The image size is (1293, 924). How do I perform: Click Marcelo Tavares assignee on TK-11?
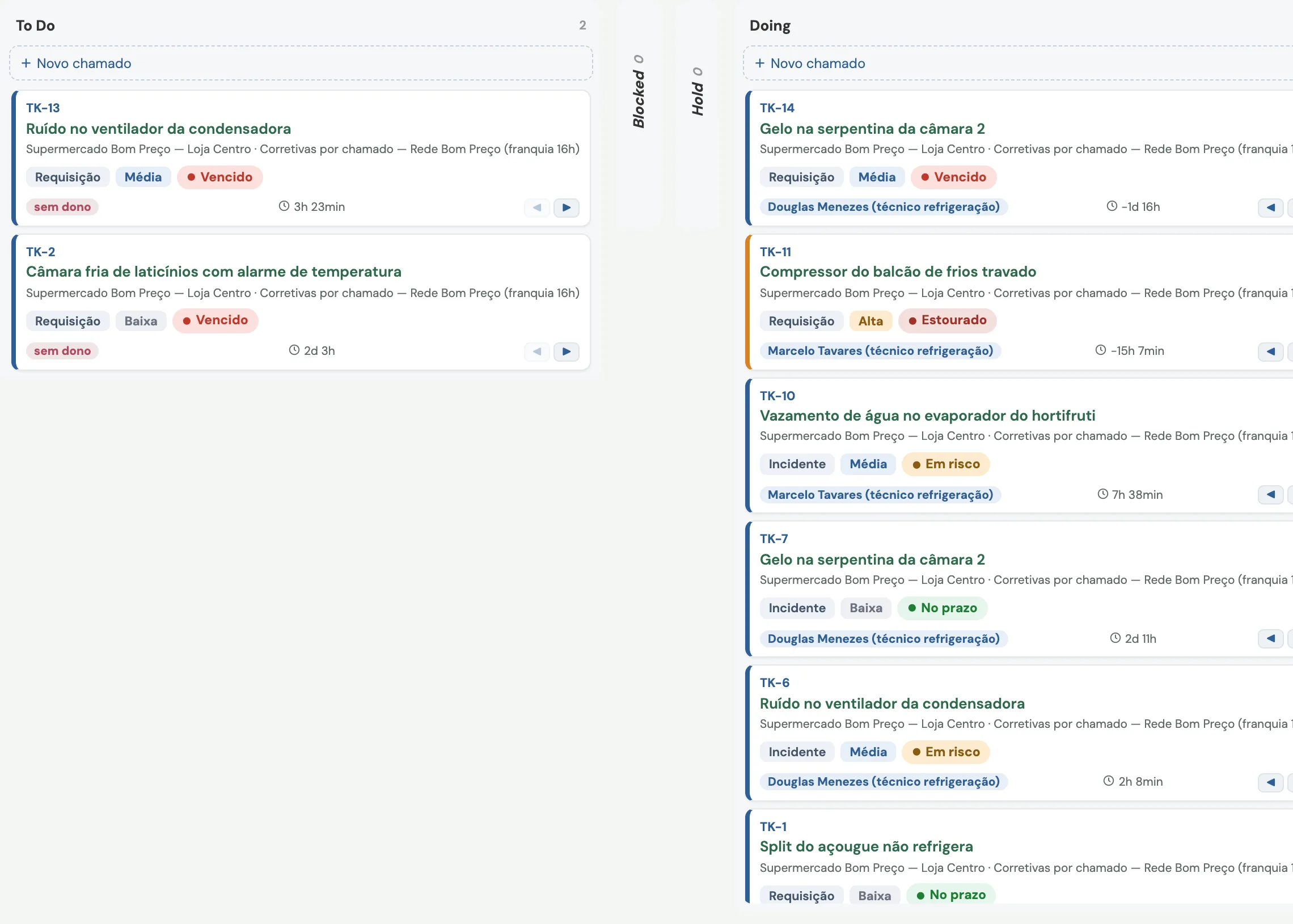(x=880, y=351)
